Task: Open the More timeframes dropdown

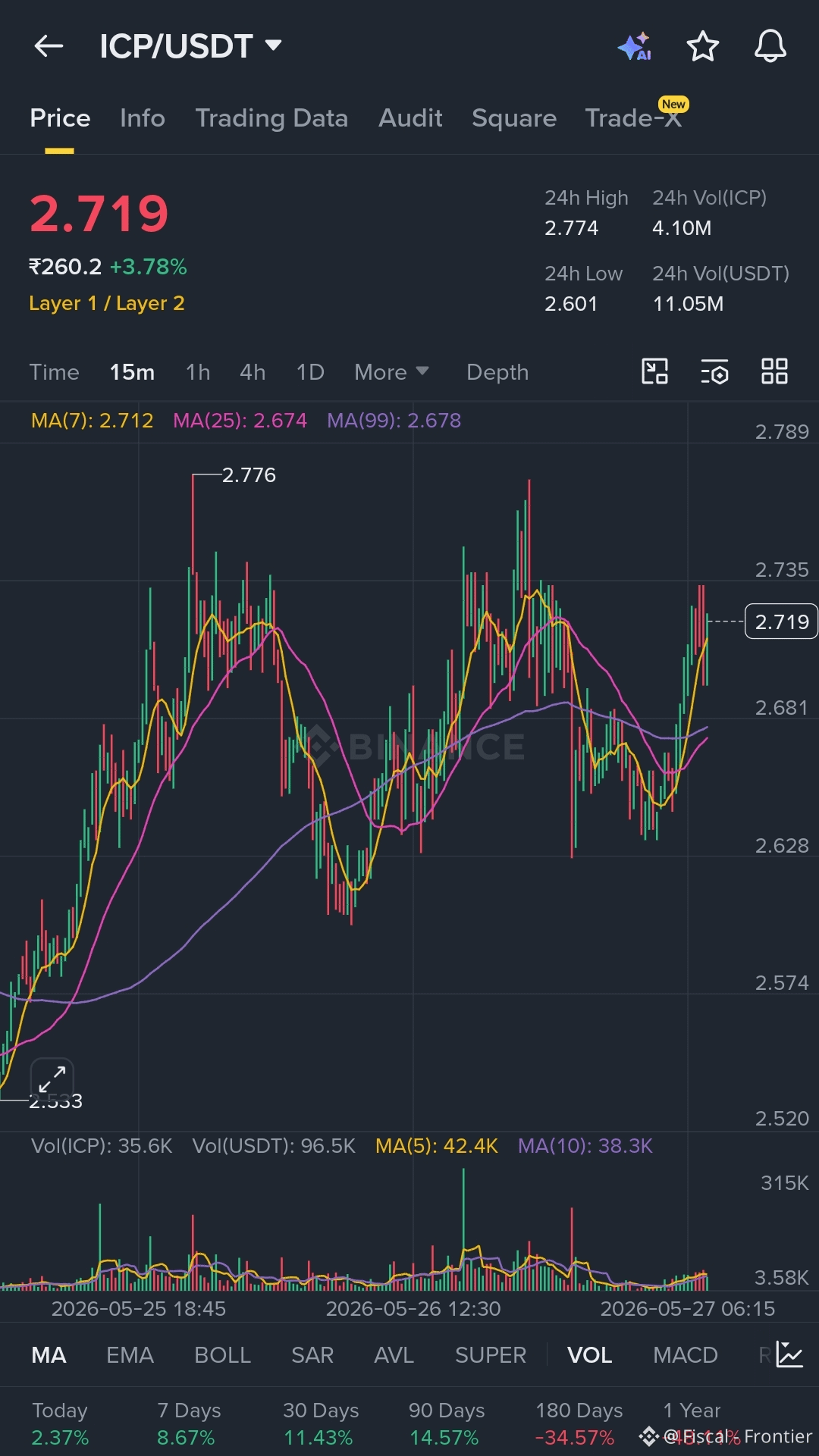Action: (x=391, y=372)
